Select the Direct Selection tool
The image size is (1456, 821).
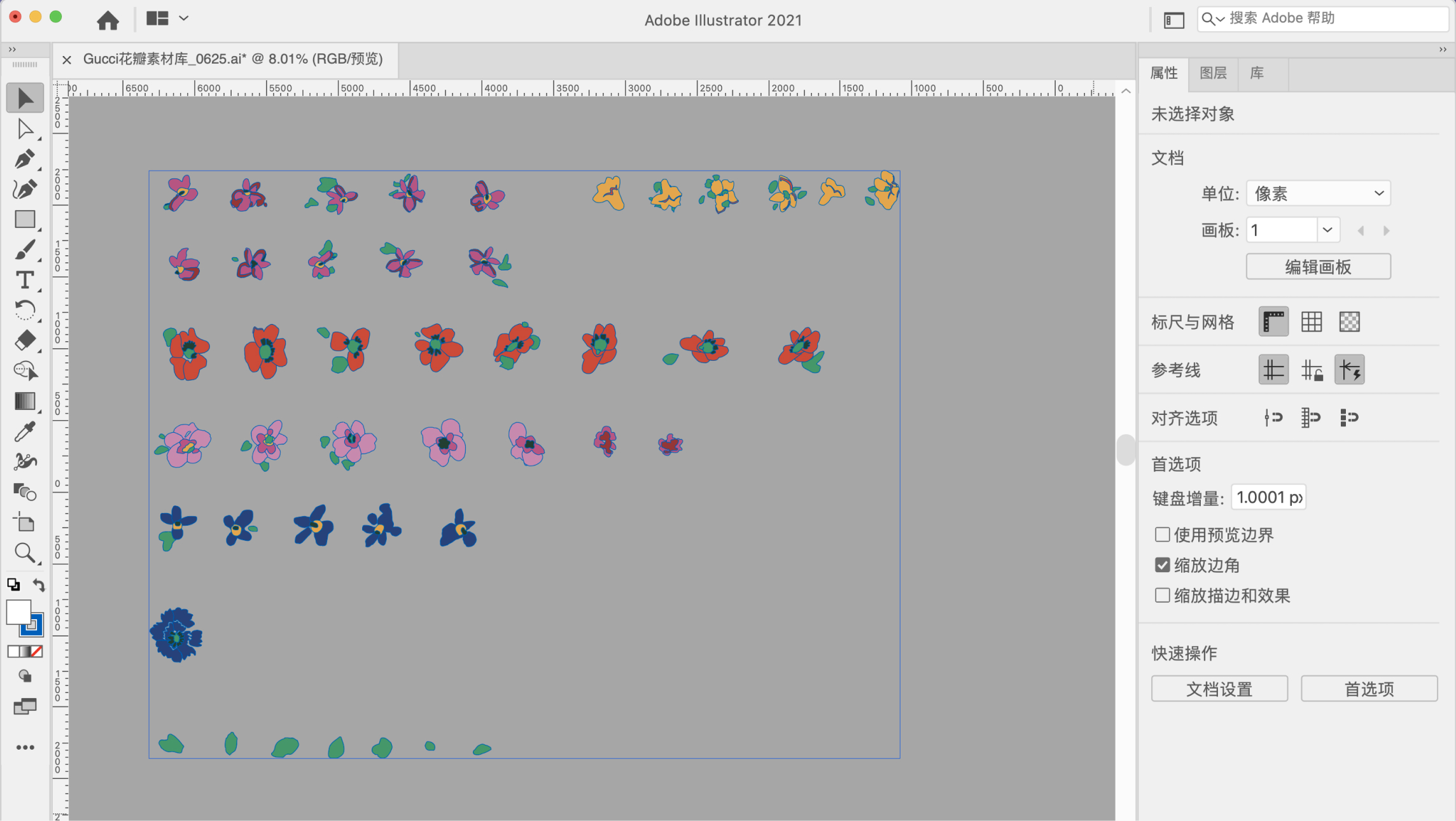tap(24, 129)
